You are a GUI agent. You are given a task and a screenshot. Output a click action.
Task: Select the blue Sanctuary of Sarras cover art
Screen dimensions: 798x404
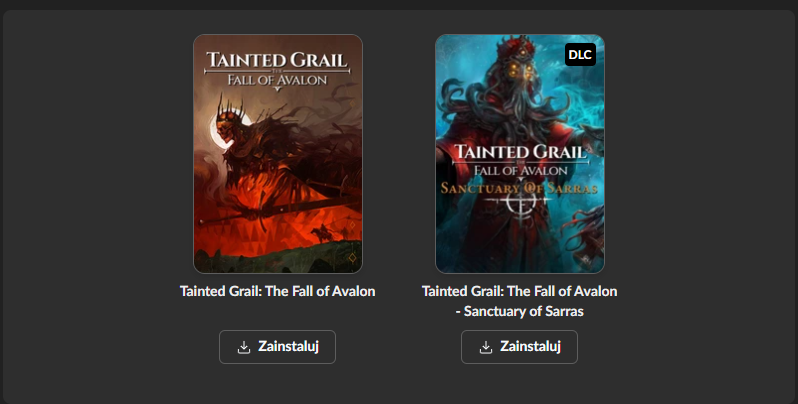coord(520,154)
